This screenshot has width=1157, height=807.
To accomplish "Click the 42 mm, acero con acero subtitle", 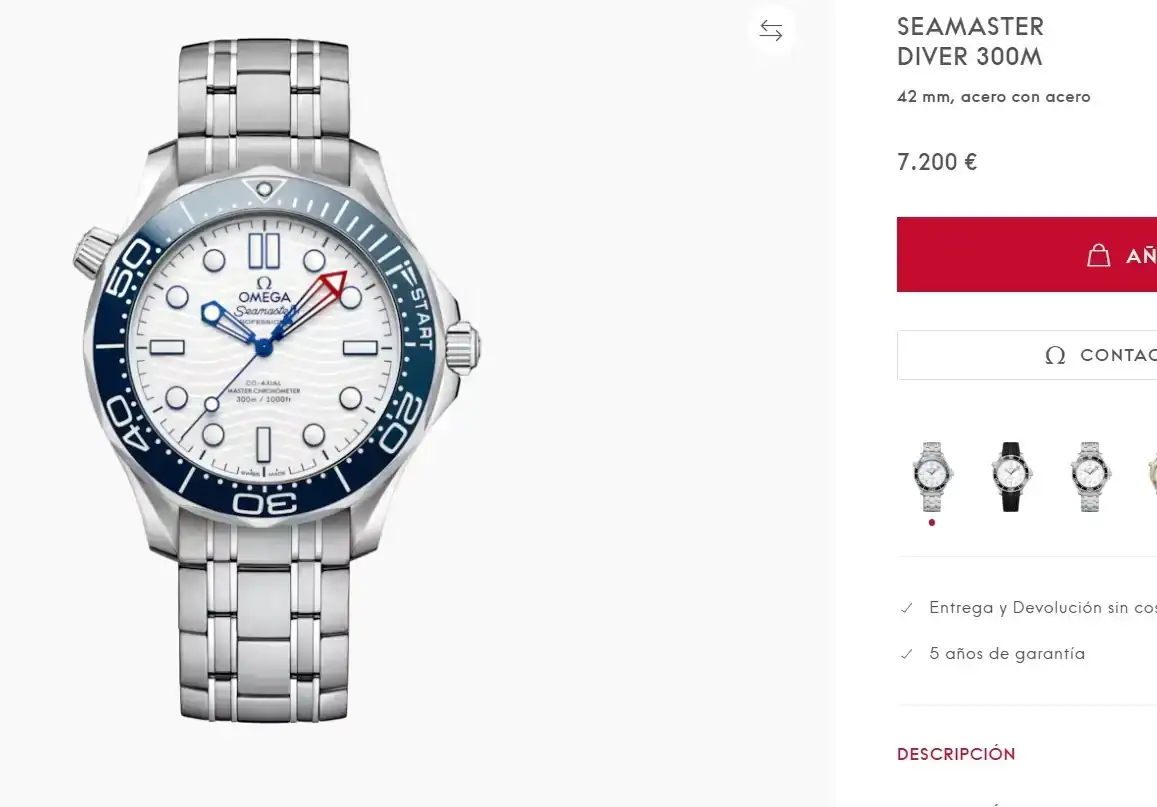I will pyautogui.click(x=993, y=97).
